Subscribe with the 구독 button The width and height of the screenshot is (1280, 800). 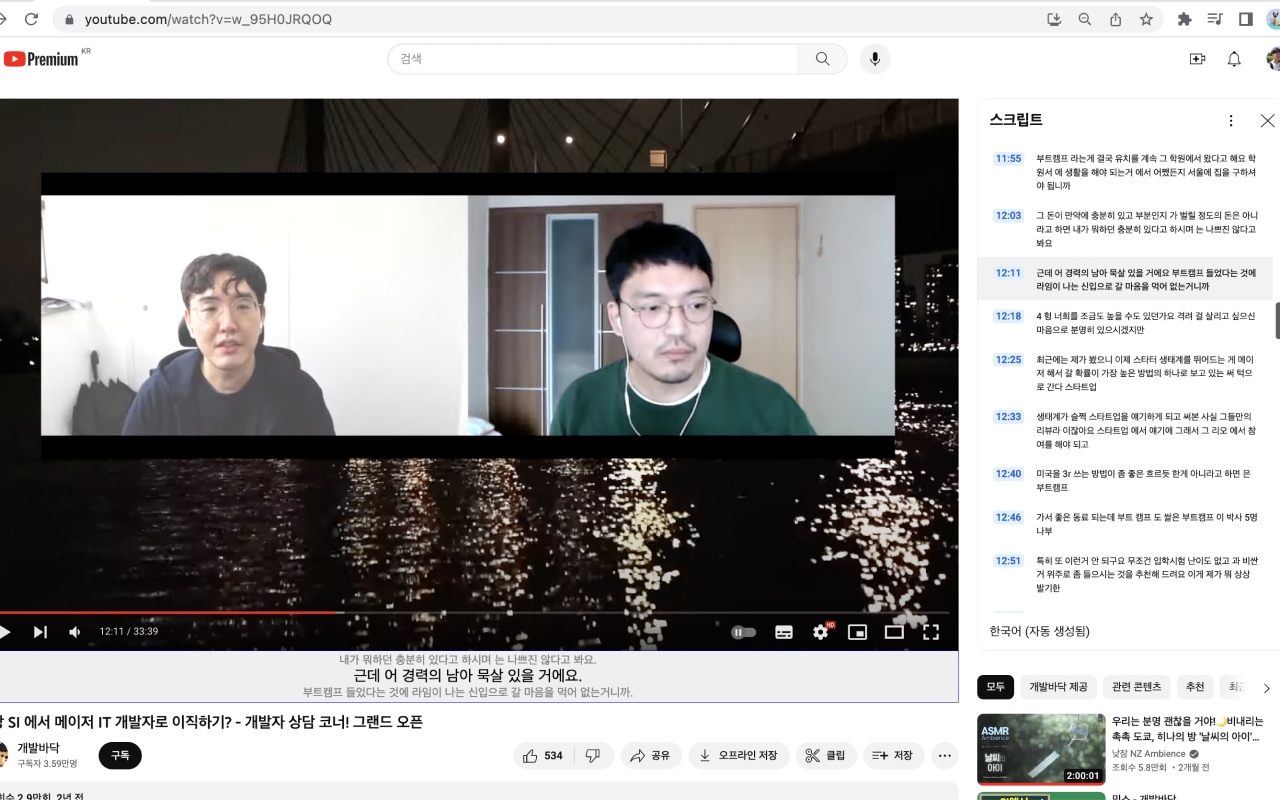click(120, 756)
